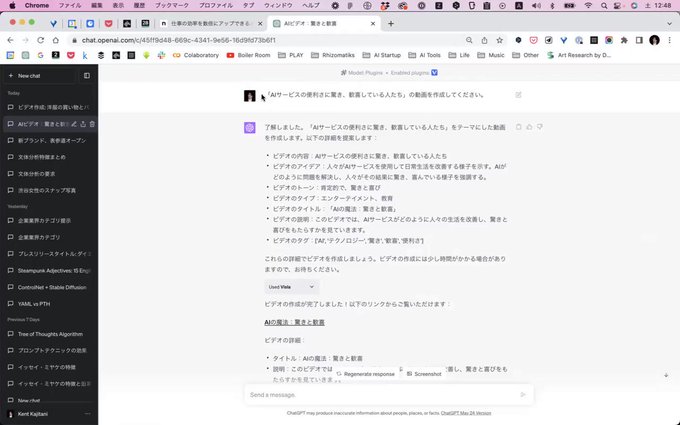Expand the AI Startup bookmarks folder
Image resolution: width=680 pixels, height=425 pixels.
(382, 55)
